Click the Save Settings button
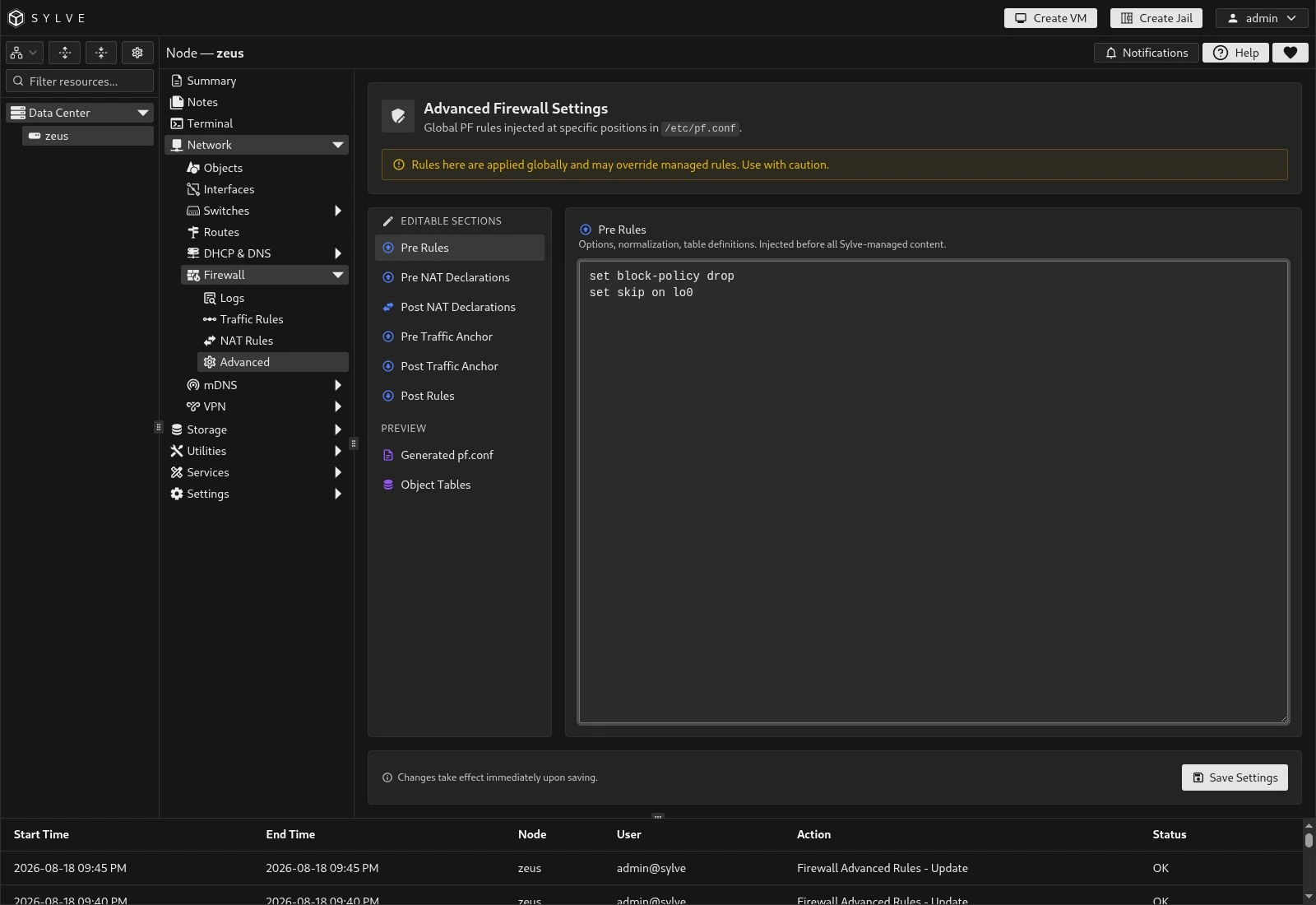Viewport: 1316px width, 905px height. pos(1235,777)
